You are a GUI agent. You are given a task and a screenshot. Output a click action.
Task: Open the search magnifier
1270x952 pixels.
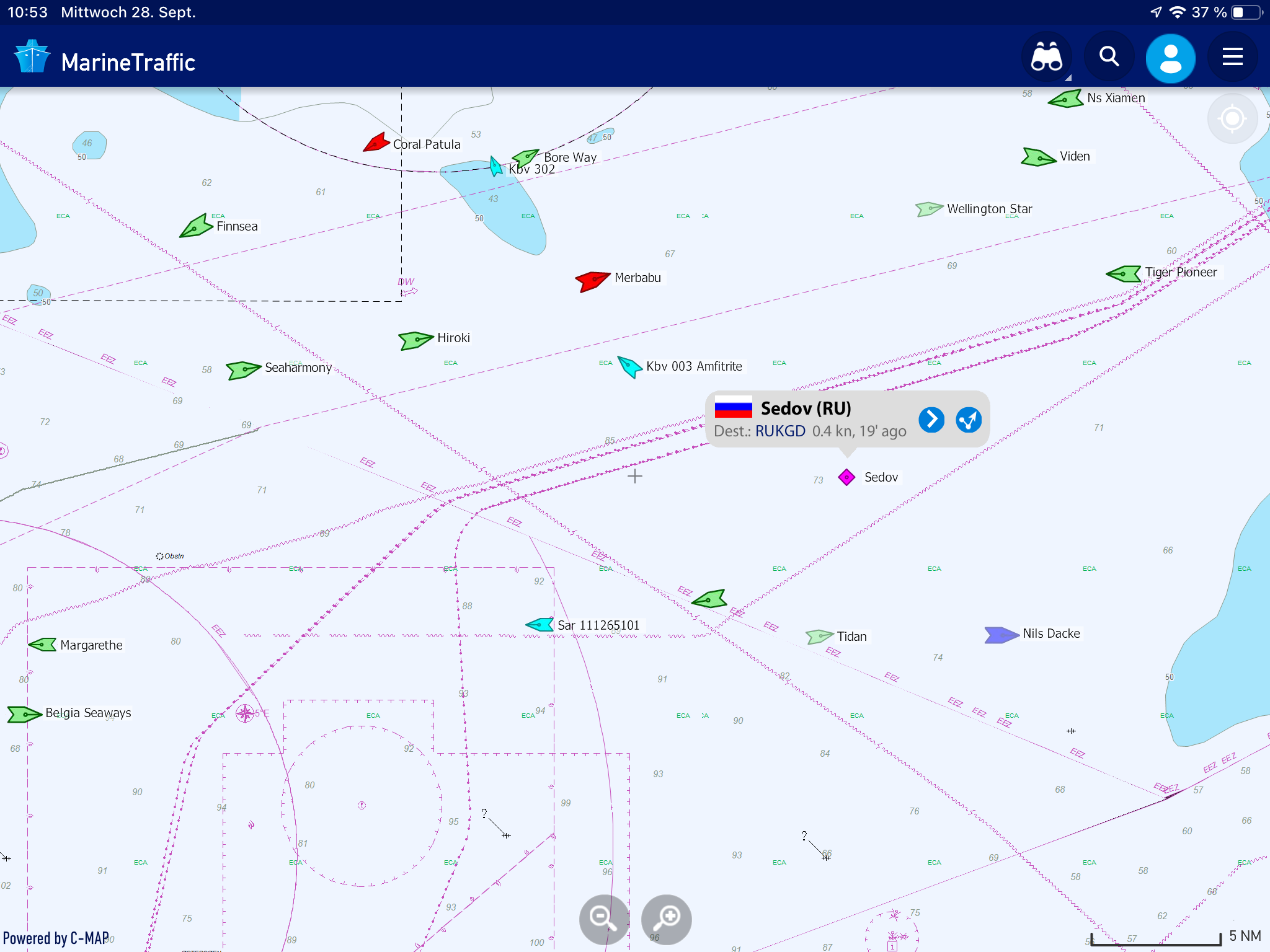1109,58
